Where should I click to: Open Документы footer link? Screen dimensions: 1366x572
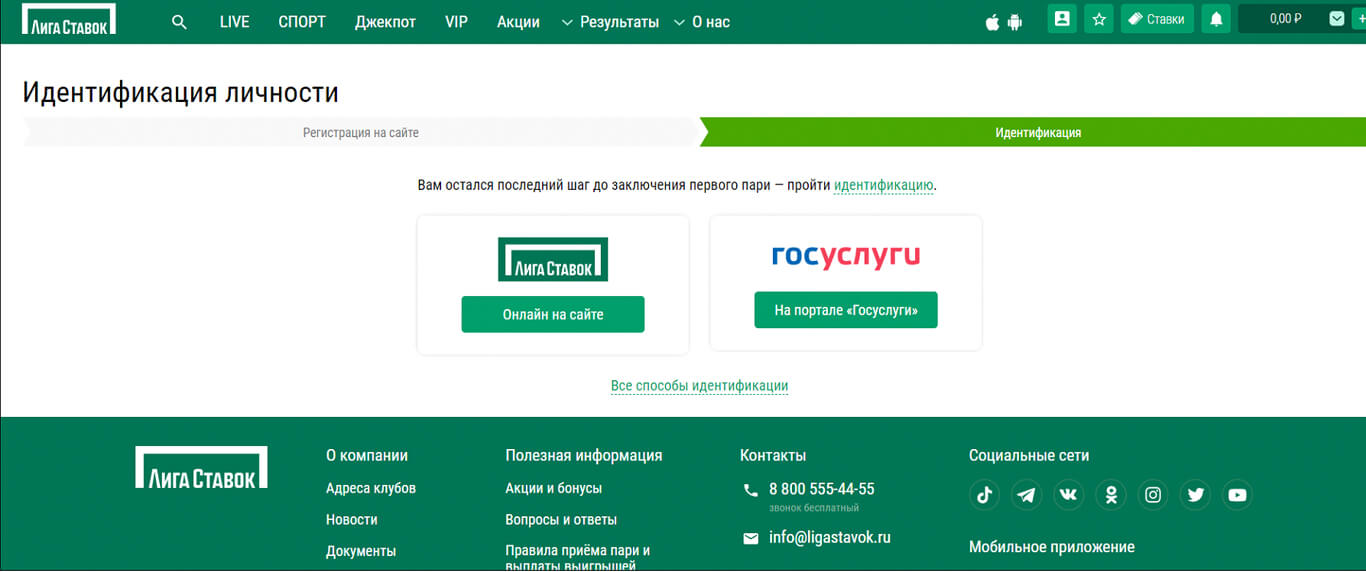coord(361,551)
